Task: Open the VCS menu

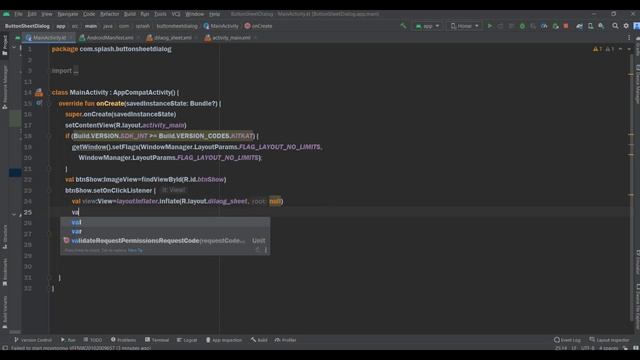Action: [x=176, y=14]
